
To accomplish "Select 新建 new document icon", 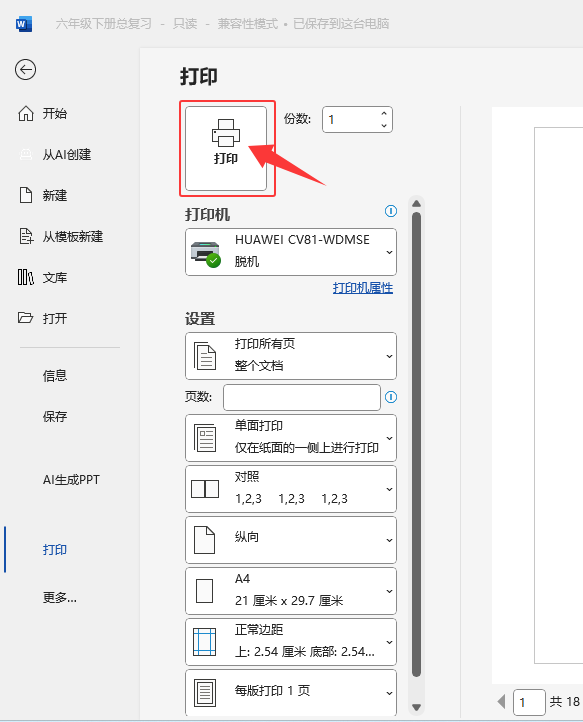I will coord(26,195).
